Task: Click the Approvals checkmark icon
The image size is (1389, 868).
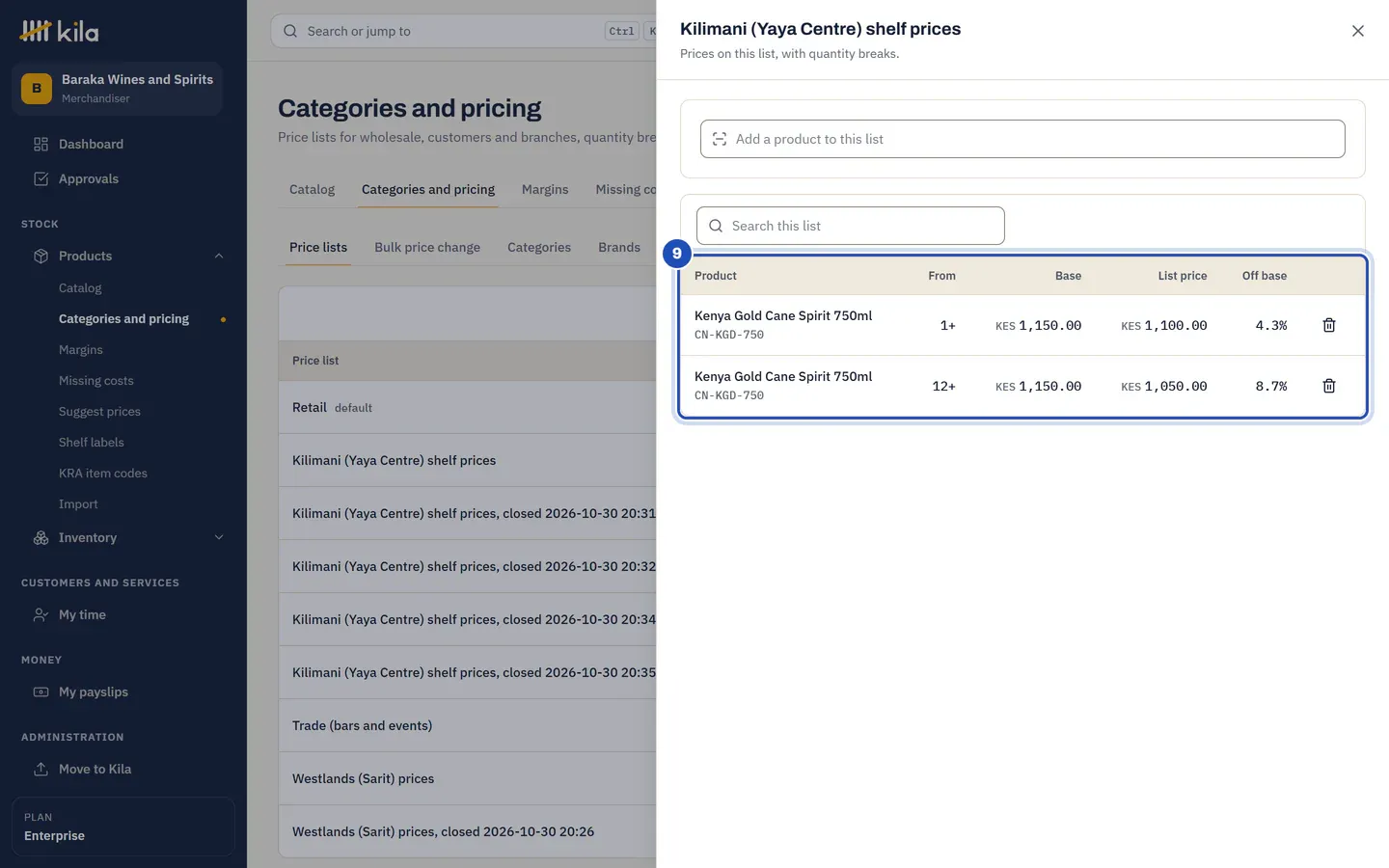Action: 41,178
